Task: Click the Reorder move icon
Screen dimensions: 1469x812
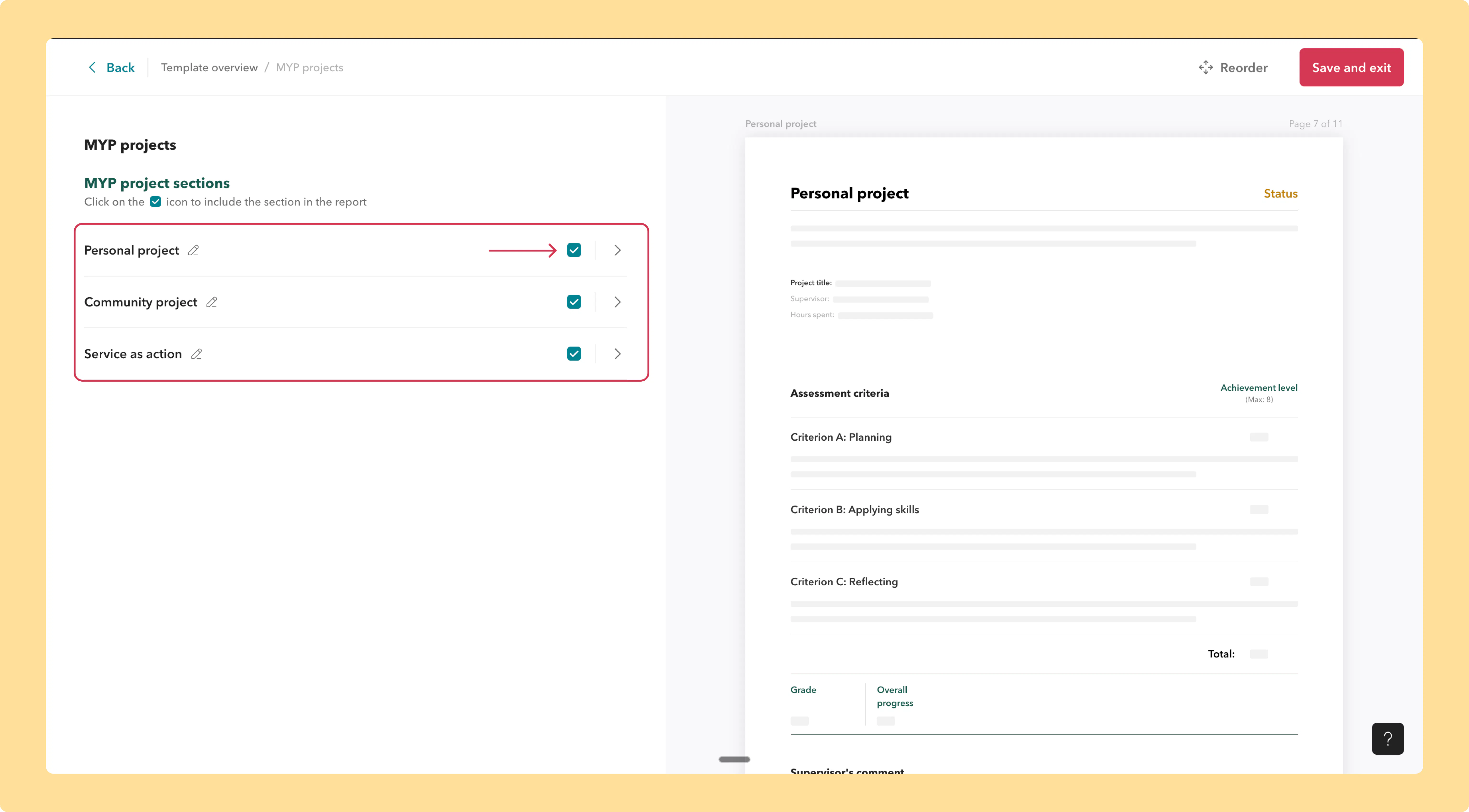Action: pos(1206,67)
